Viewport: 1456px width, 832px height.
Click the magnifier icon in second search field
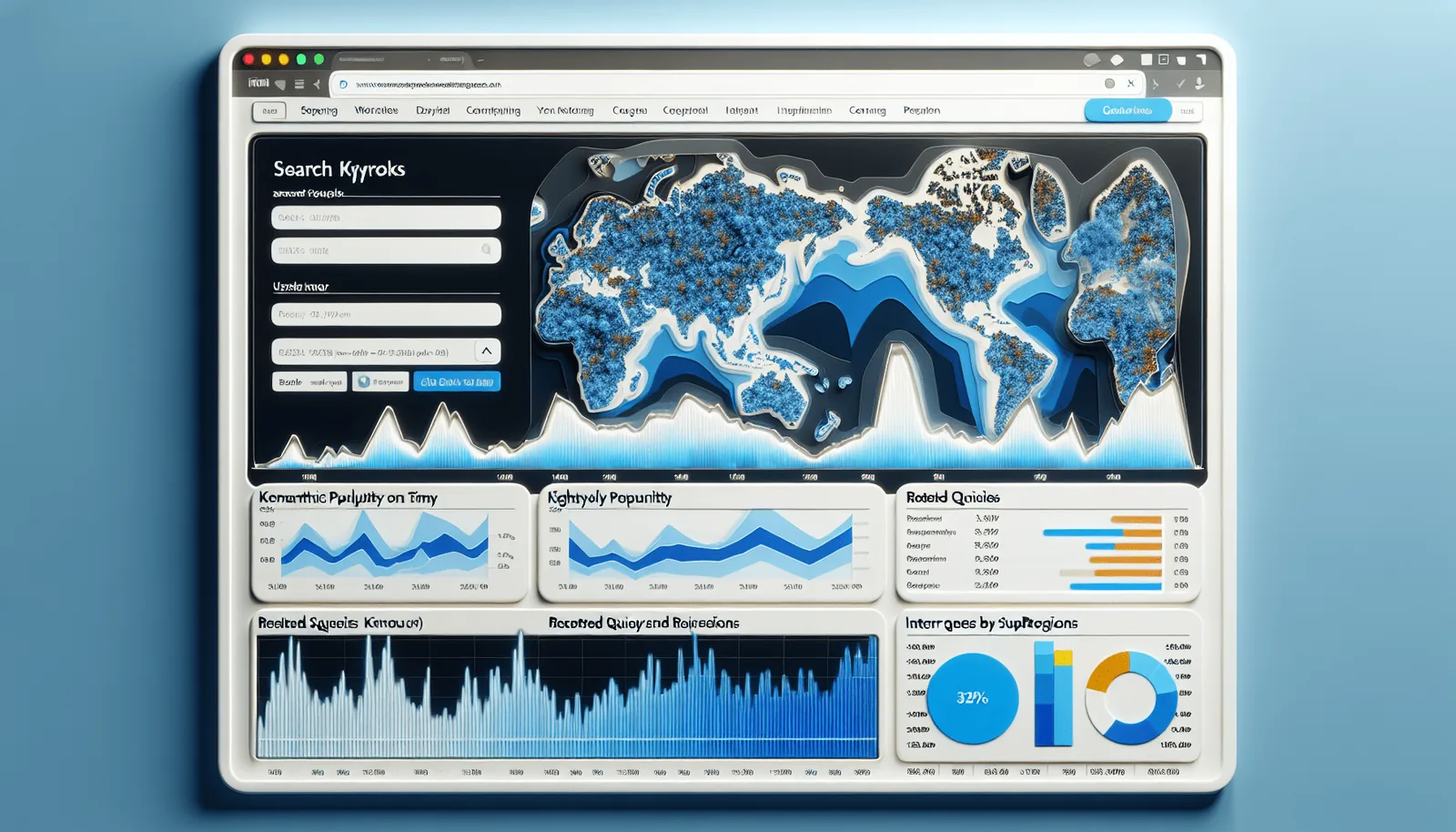coord(486,249)
